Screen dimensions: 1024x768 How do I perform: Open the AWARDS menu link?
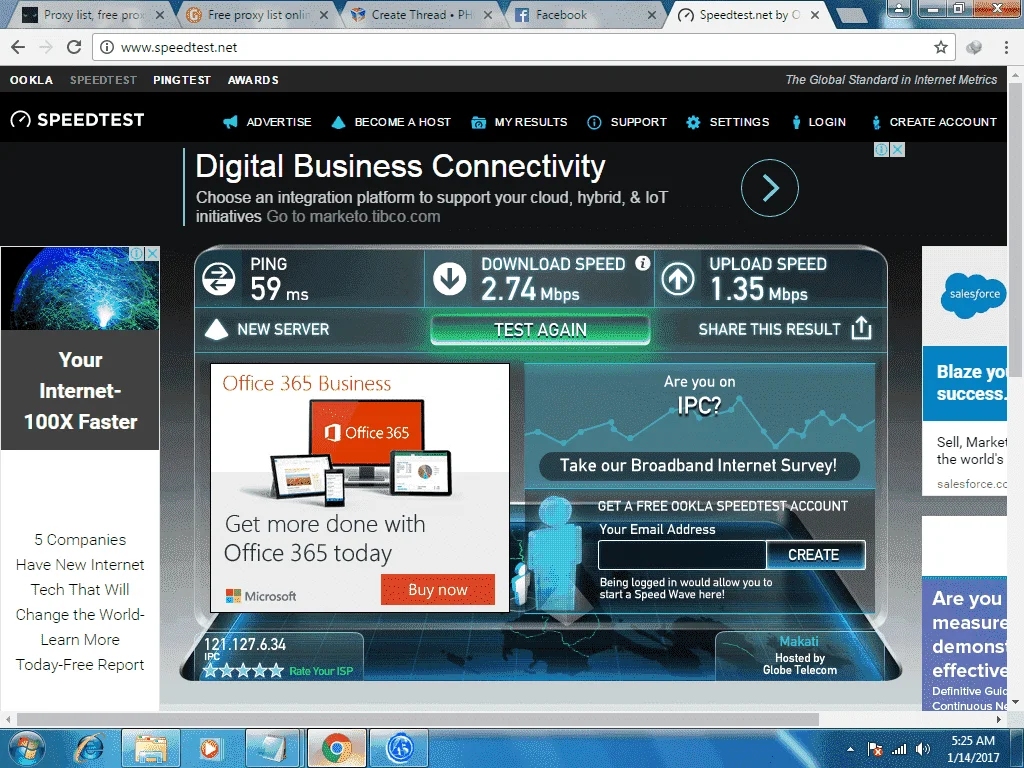point(253,80)
